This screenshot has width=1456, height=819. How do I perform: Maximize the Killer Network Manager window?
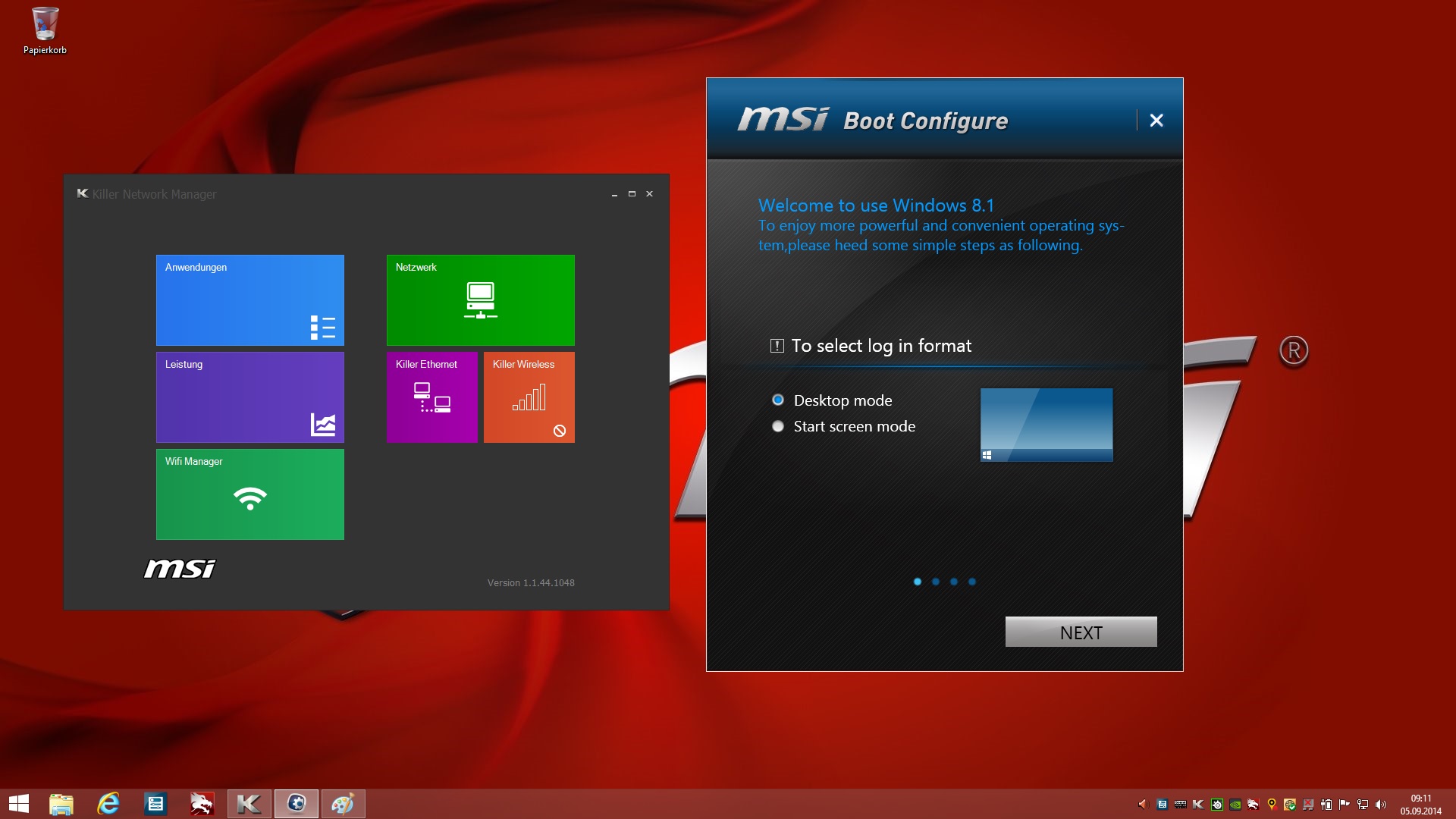[632, 194]
